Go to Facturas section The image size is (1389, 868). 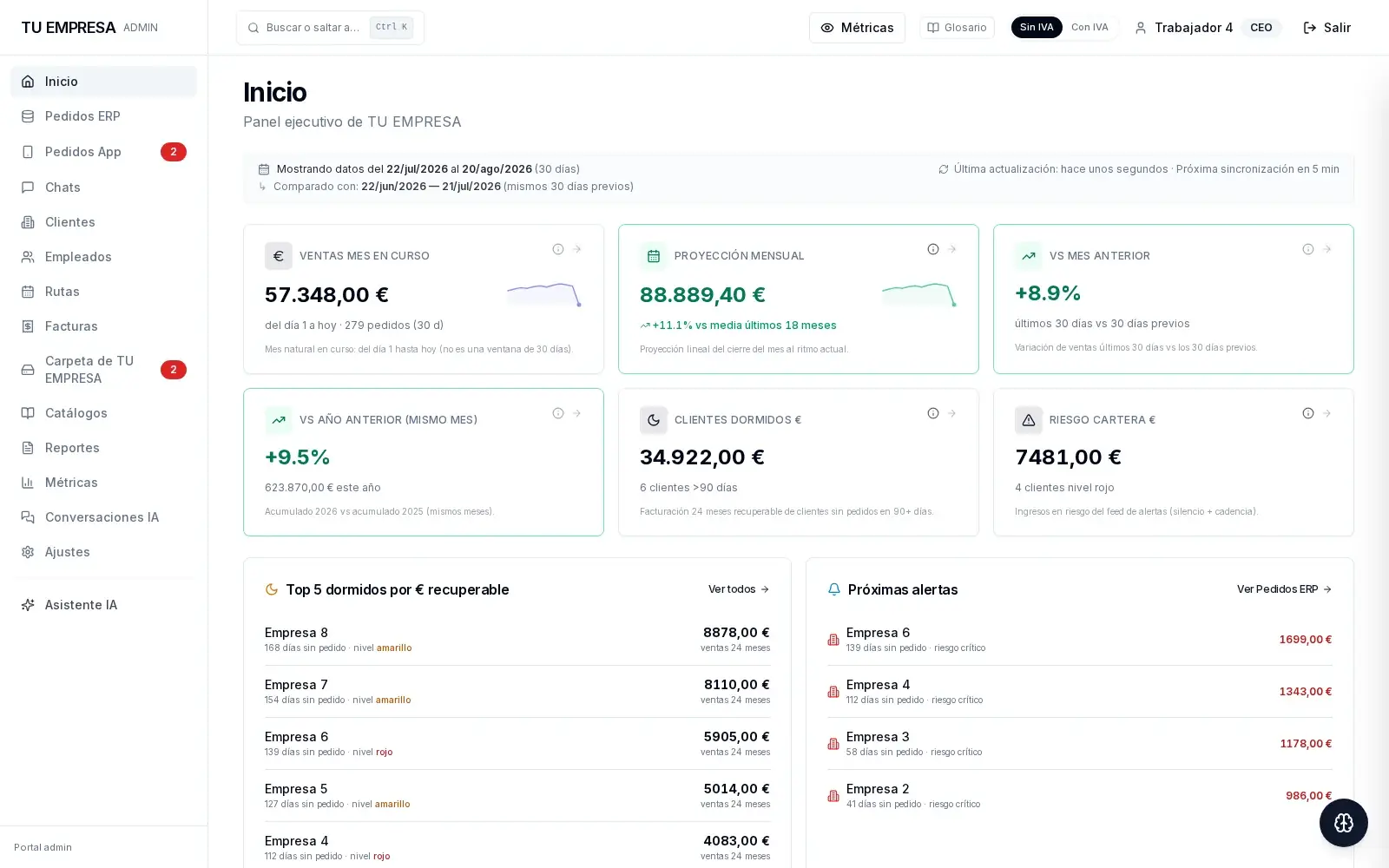(103, 326)
